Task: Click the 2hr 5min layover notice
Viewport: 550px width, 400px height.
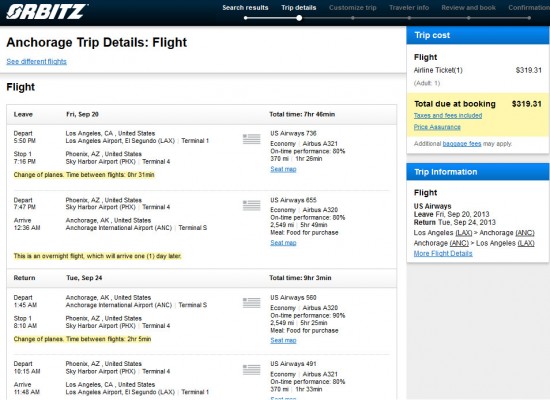Action: (82, 339)
